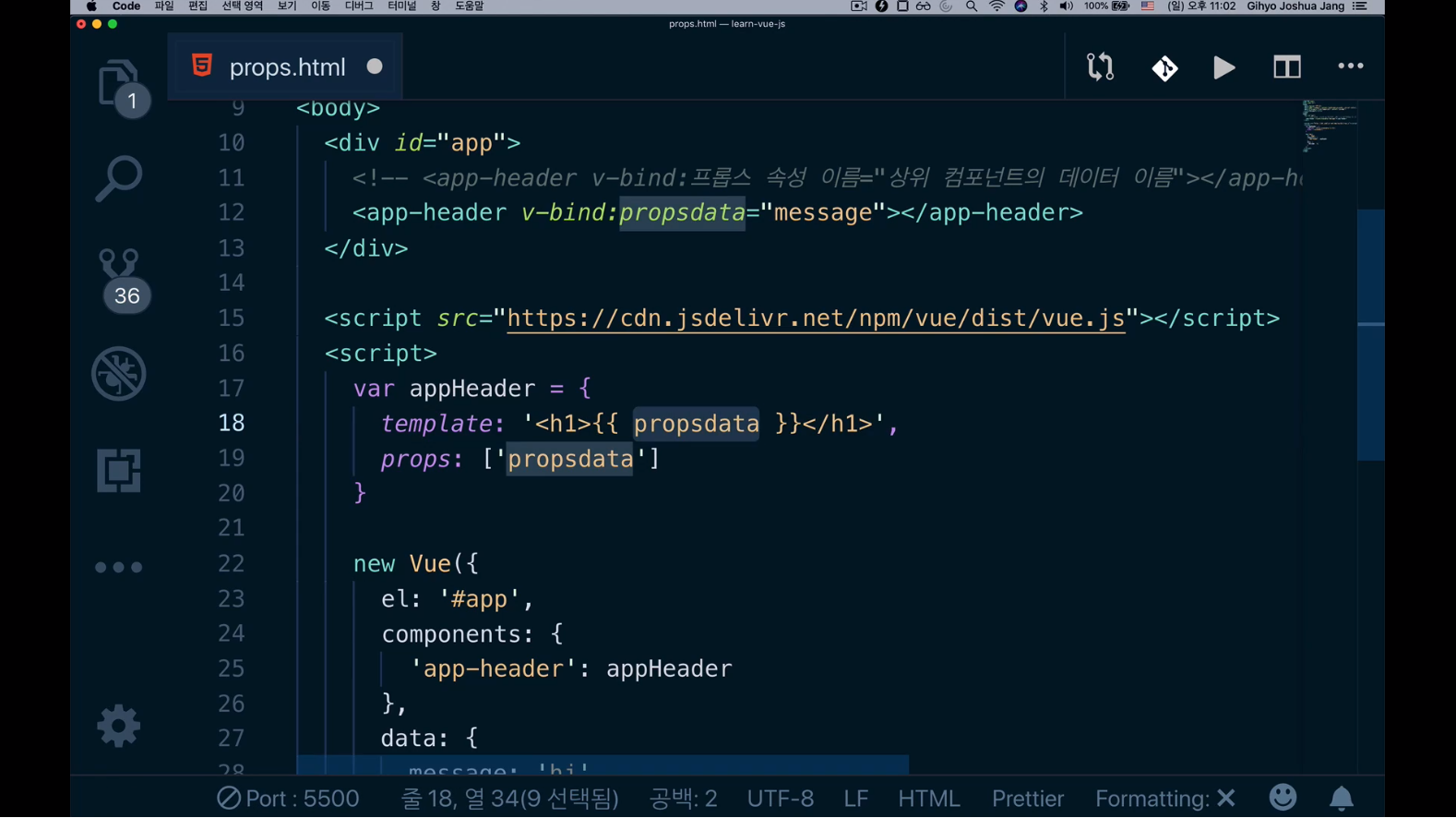Viewport: 1456px width, 818px height.
Task: Open Source Control view with 36 changes
Action: [119, 278]
